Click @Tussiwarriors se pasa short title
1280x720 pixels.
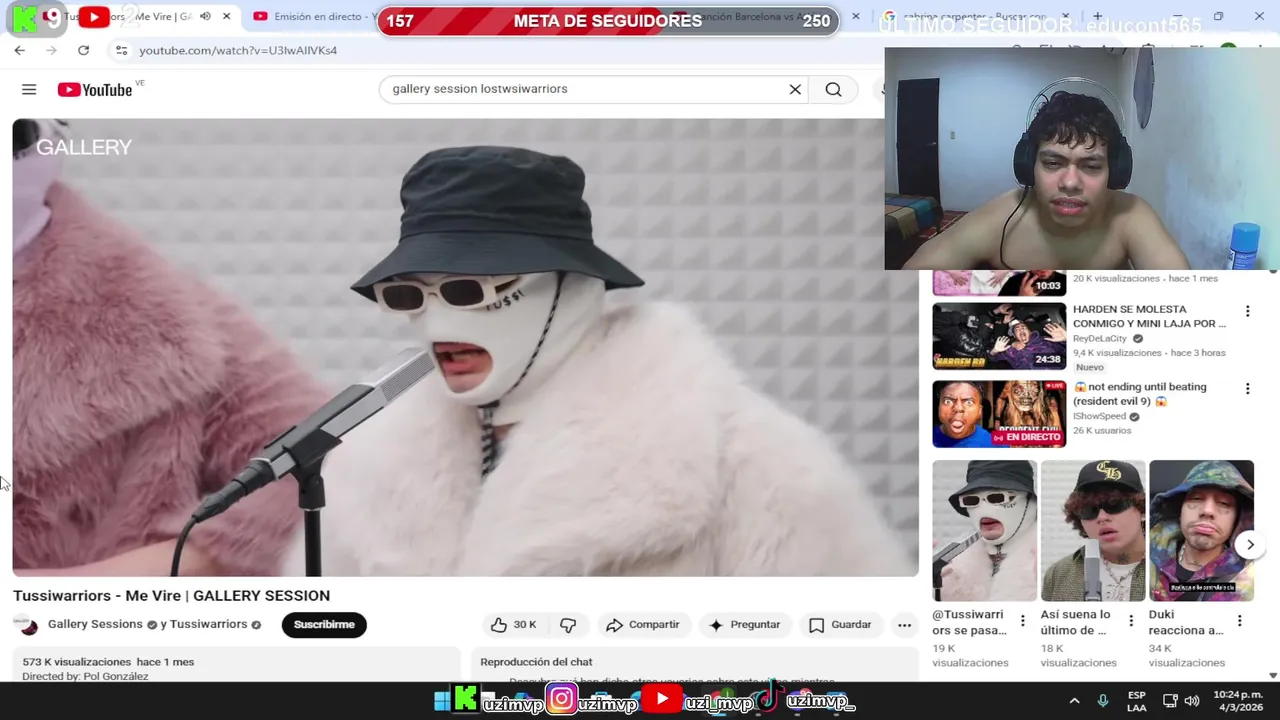(969, 622)
